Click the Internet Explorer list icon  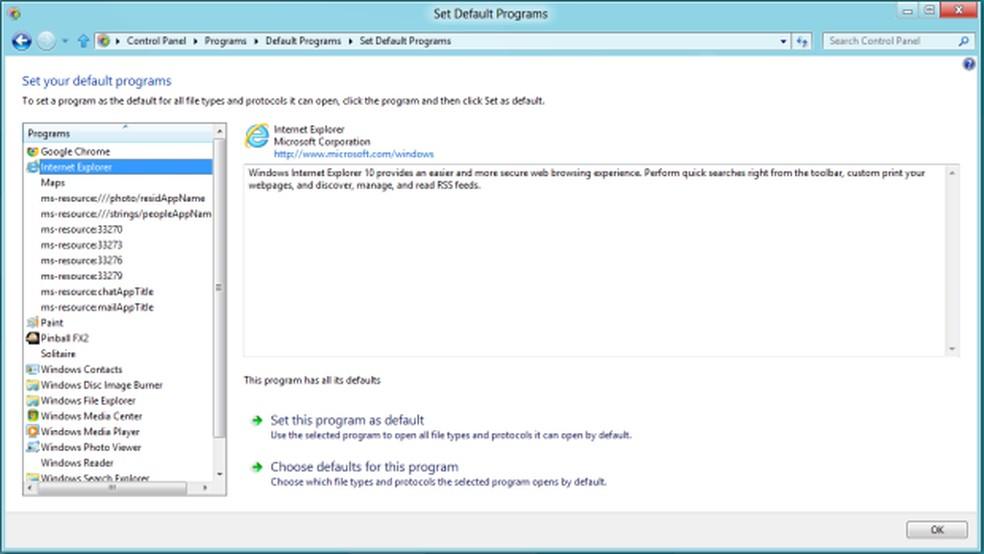[33, 167]
